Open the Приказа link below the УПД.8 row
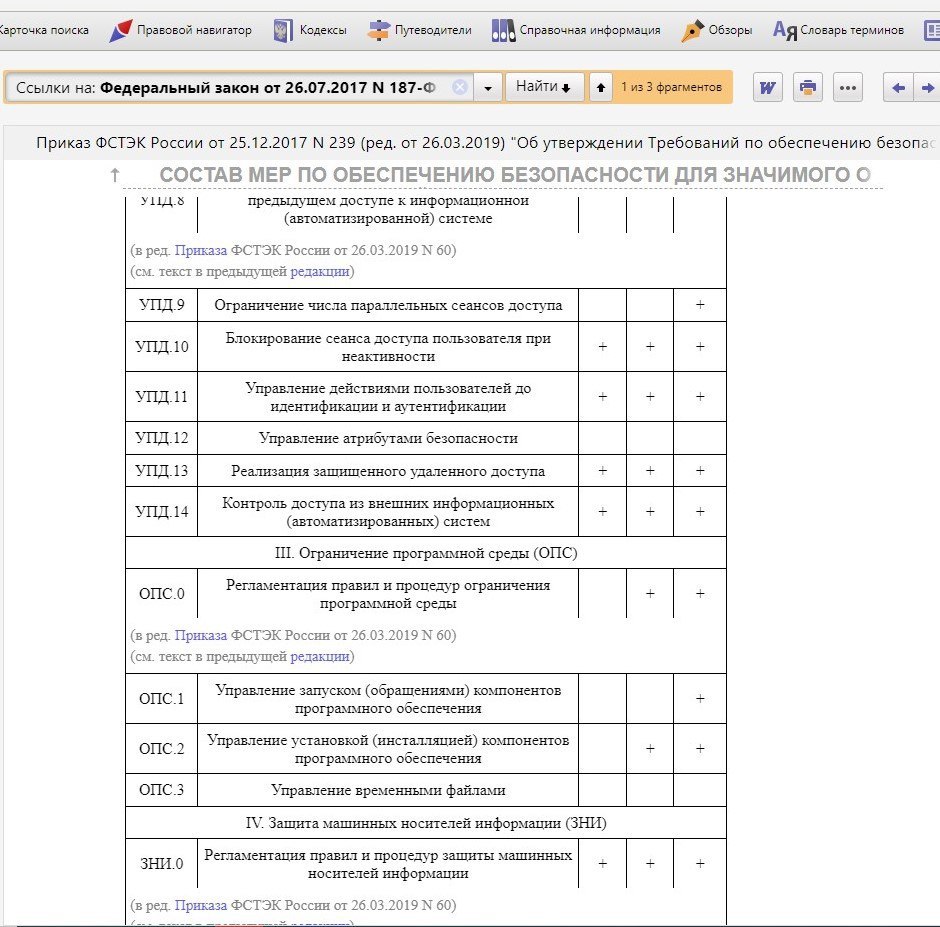Screen dimensions: 940x927 (x=201, y=250)
